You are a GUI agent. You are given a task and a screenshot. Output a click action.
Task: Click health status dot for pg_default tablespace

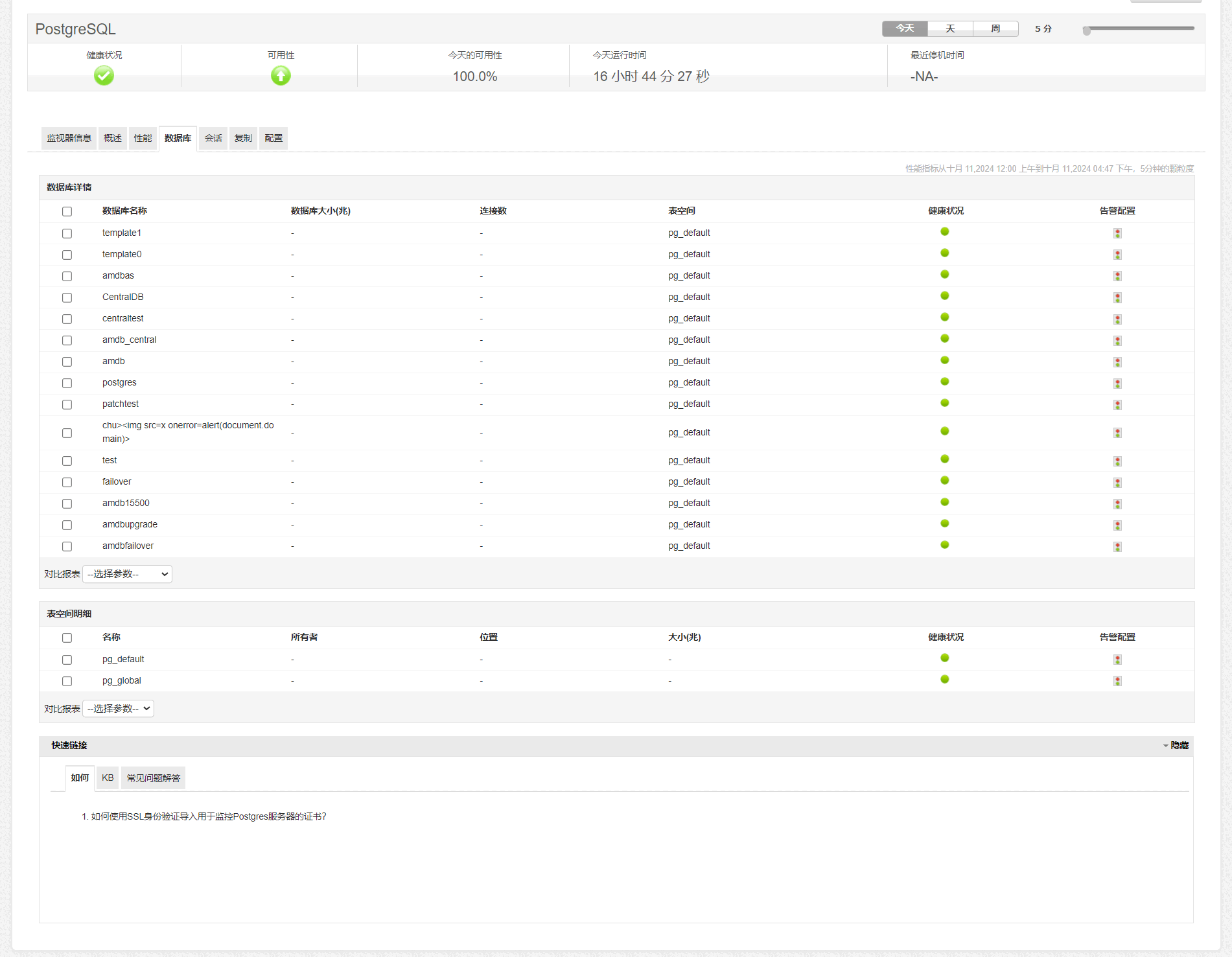[x=945, y=658]
